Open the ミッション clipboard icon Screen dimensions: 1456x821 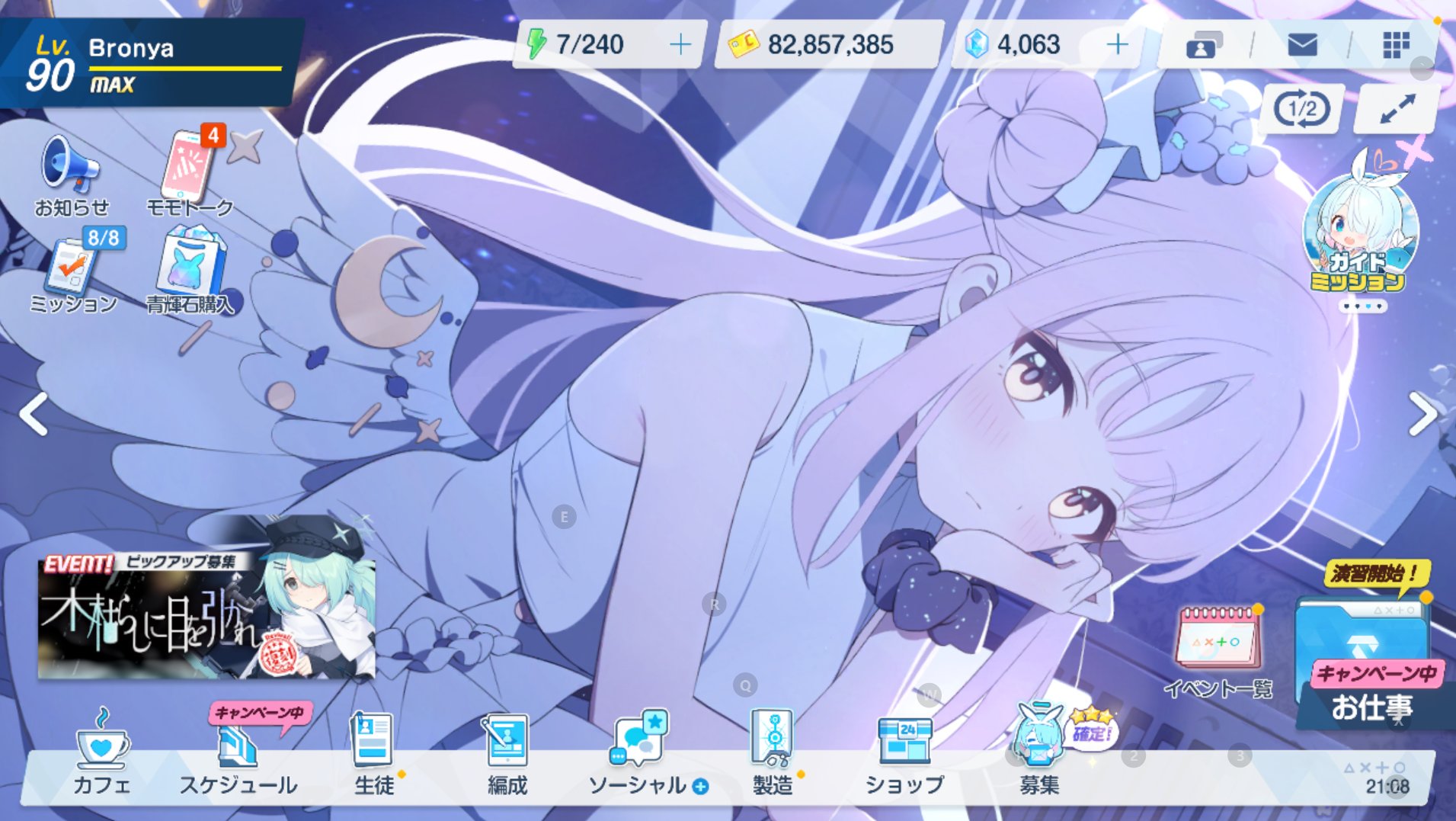tap(72, 273)
